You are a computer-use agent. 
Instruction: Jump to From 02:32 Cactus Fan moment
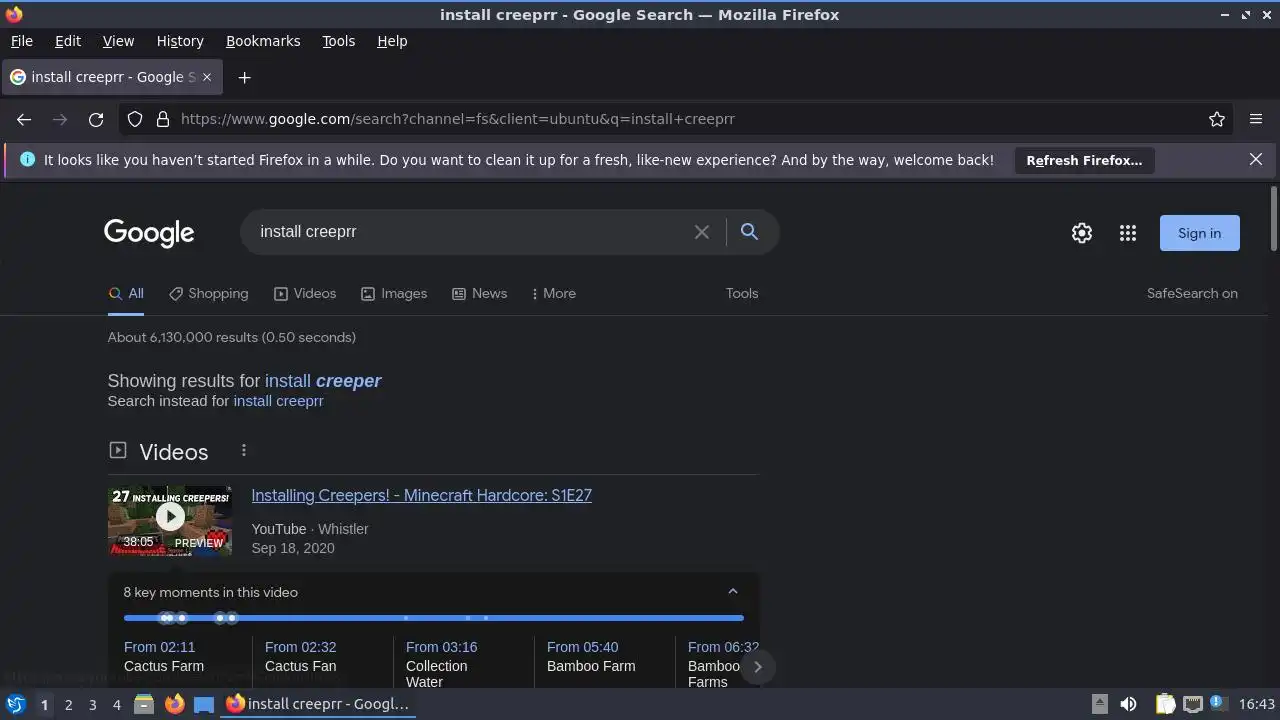click(300, 657)
